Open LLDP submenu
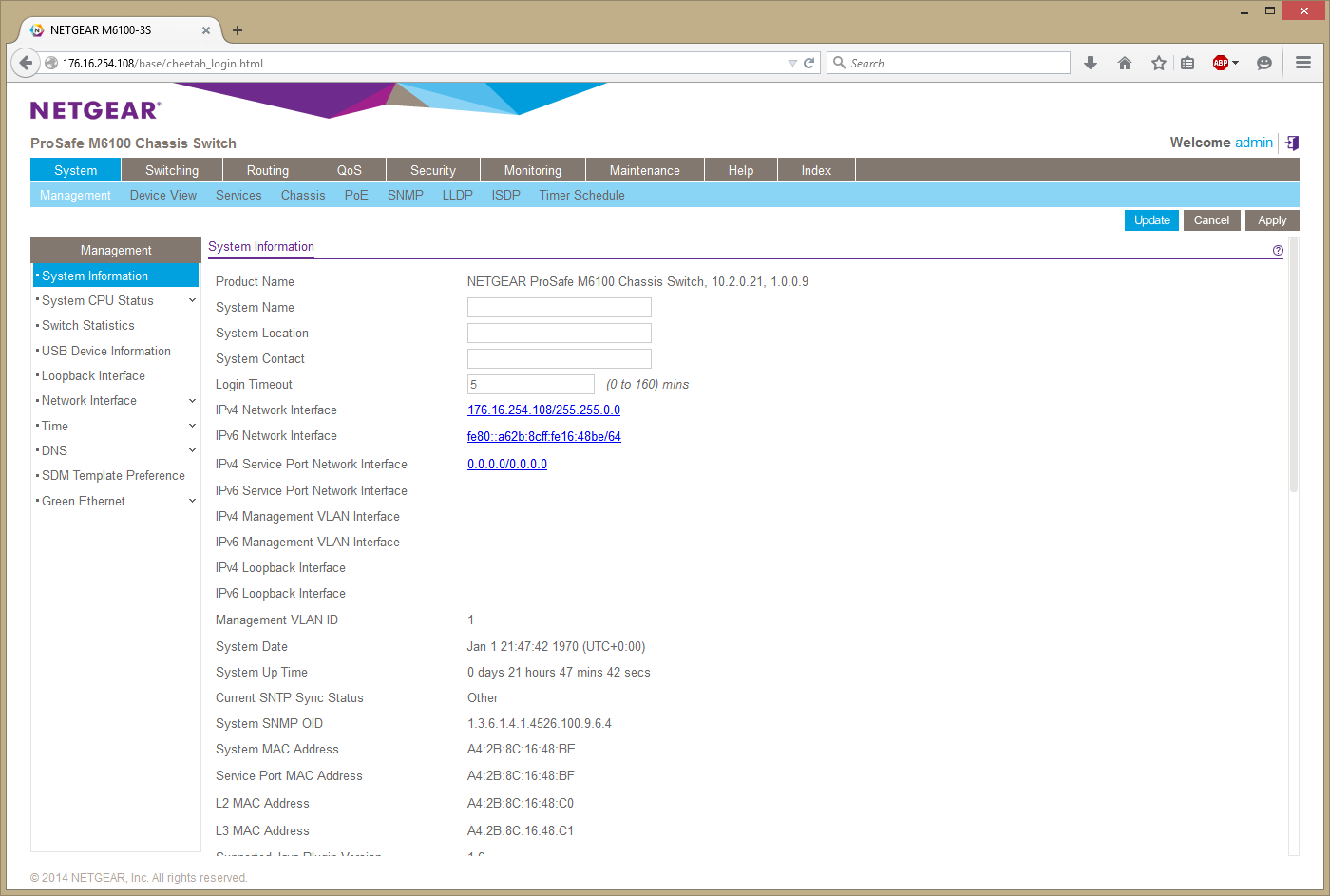Image resolution: width=1330 pixels, height=896 pixels. point(457,195)
